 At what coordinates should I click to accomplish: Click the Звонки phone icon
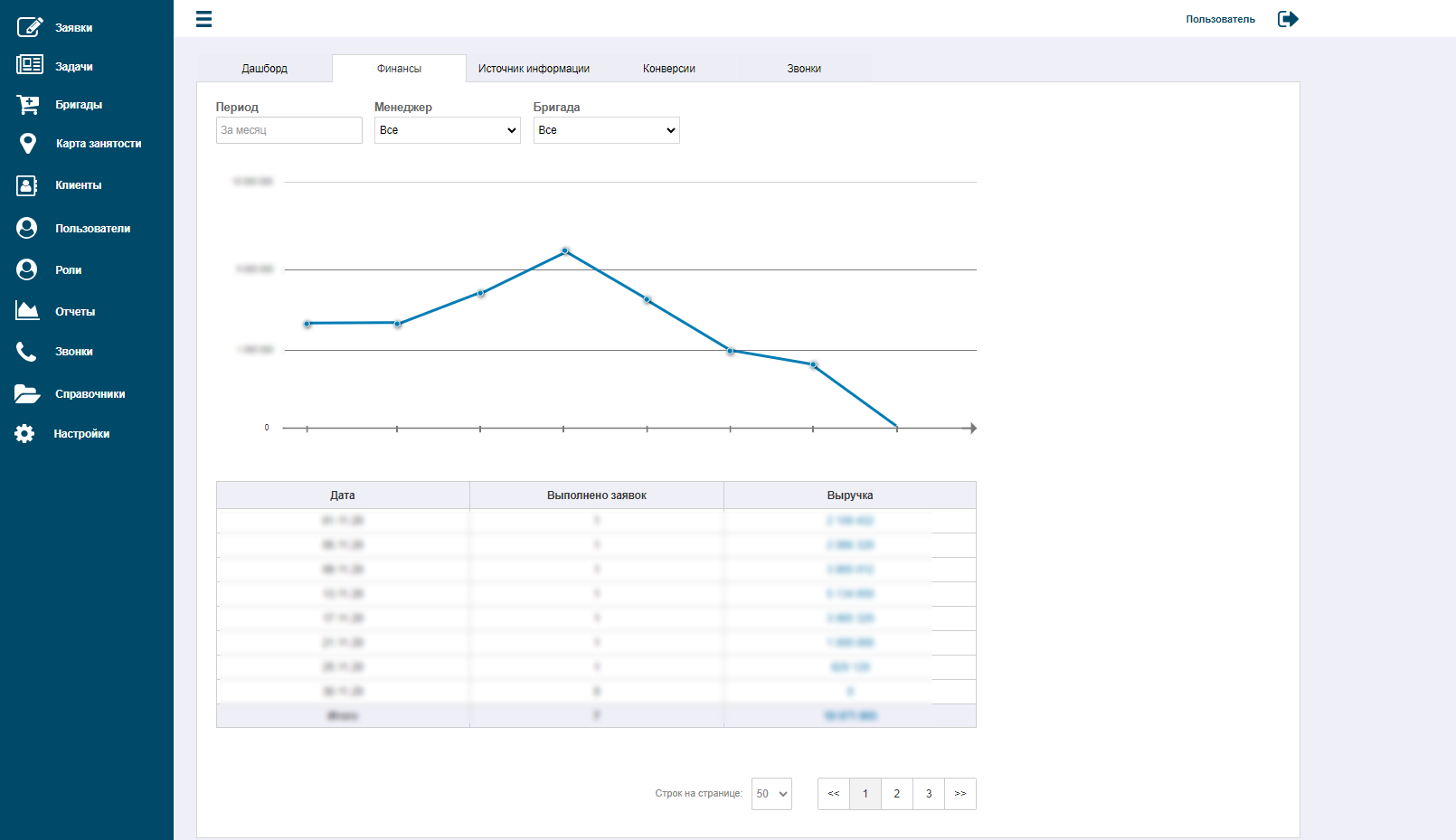[x=26, y=352]
